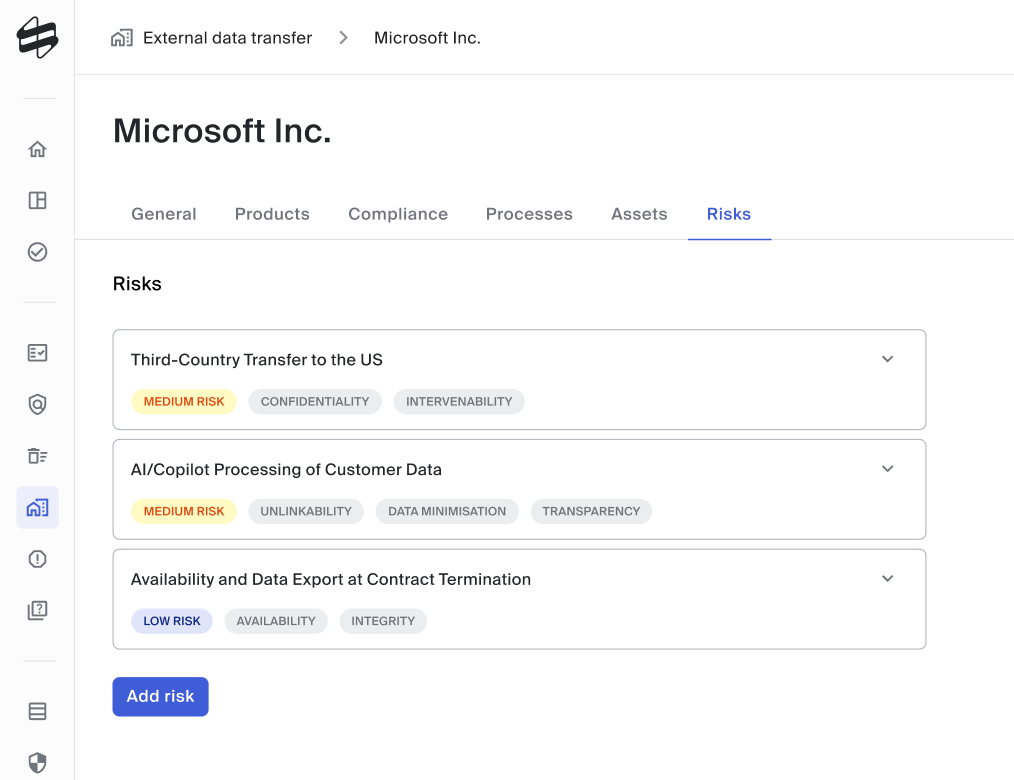
Task: Click the INTERVENABILITY tag
Action: pyautogui.click(x=459, y=402)
